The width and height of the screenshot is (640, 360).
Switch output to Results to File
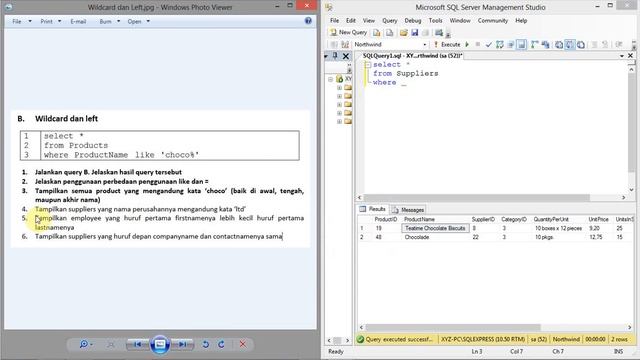(581, 44)
